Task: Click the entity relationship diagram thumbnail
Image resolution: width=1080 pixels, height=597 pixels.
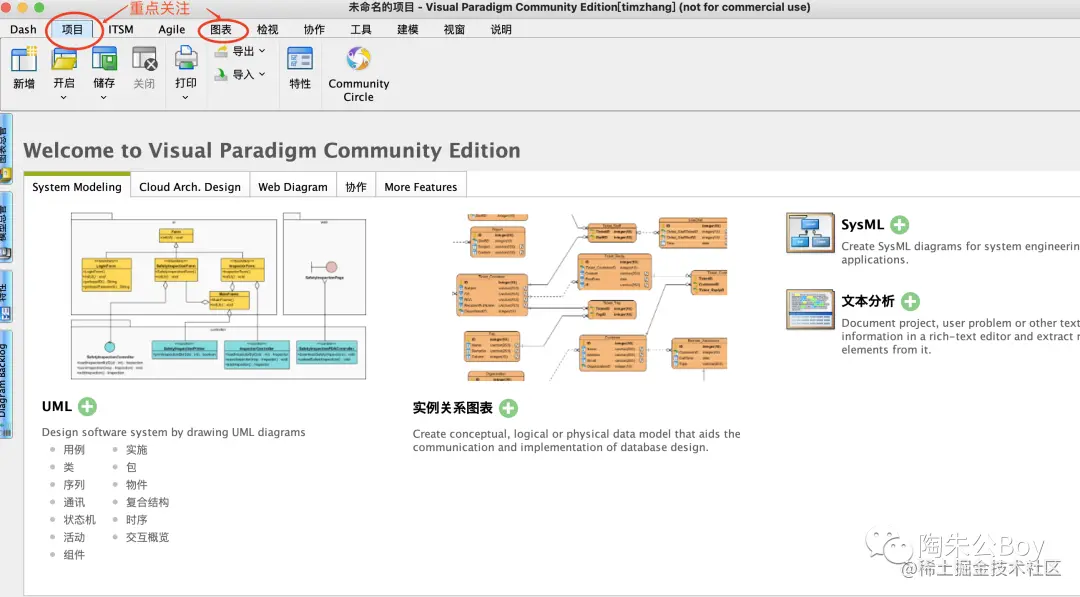Action: [590, 297]
